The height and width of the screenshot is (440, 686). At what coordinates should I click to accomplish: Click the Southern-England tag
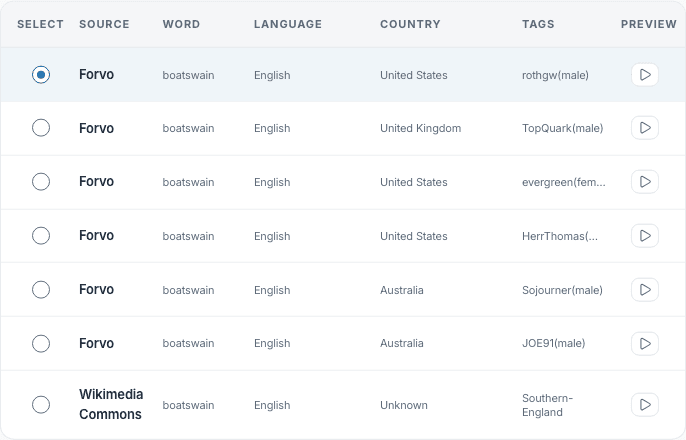coord(547,405)
